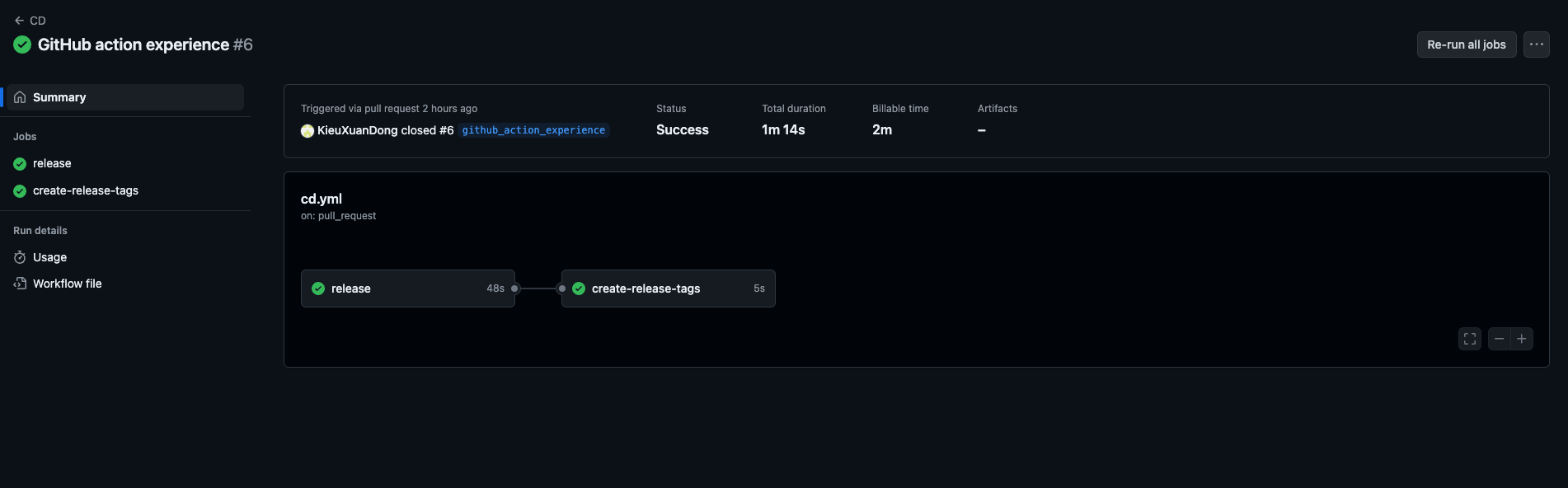
Task: Click the back arrow icon beside CD
Action: pyautogui.click(x=19, y=21)
